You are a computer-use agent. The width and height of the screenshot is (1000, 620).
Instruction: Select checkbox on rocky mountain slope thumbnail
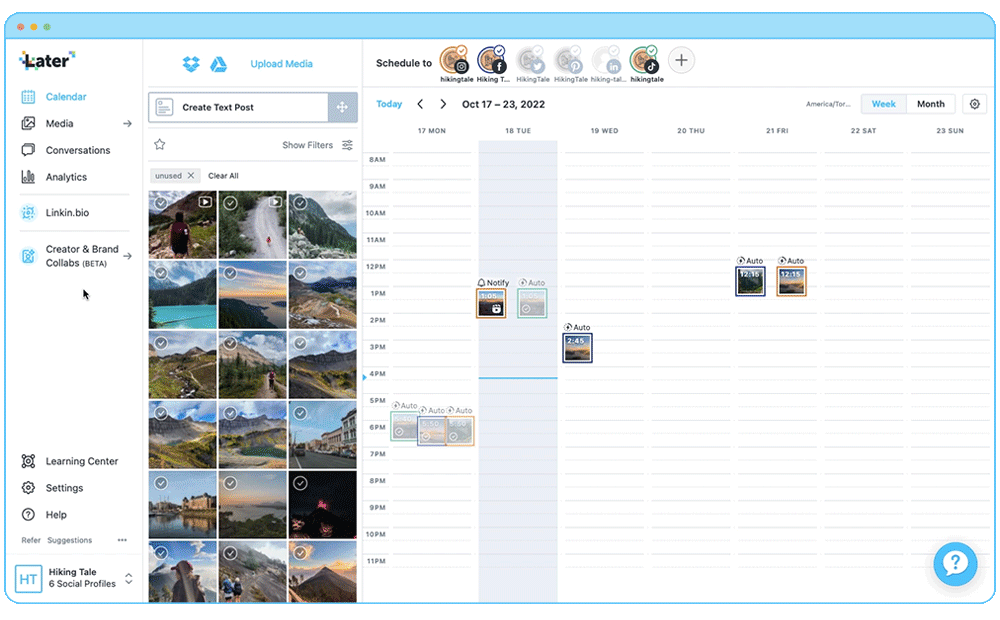(300, 203)
